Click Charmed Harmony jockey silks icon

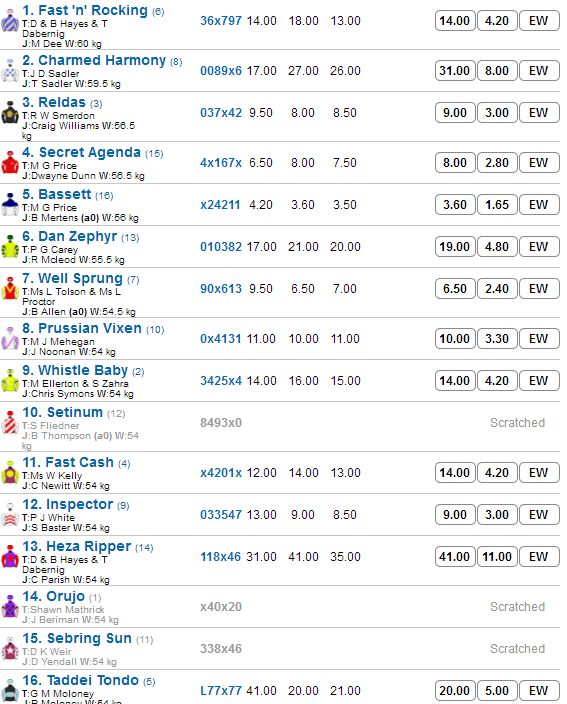(x=10, y=71)
